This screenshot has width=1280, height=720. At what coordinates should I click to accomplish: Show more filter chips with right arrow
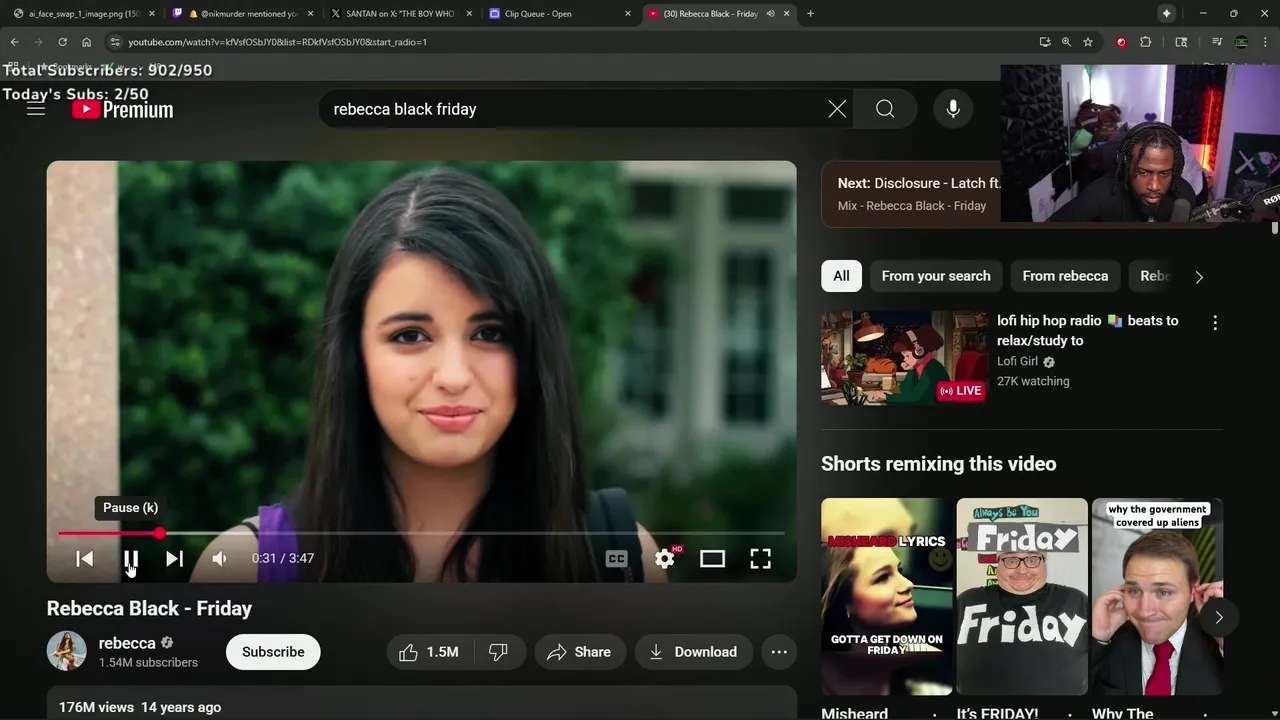1199,277
